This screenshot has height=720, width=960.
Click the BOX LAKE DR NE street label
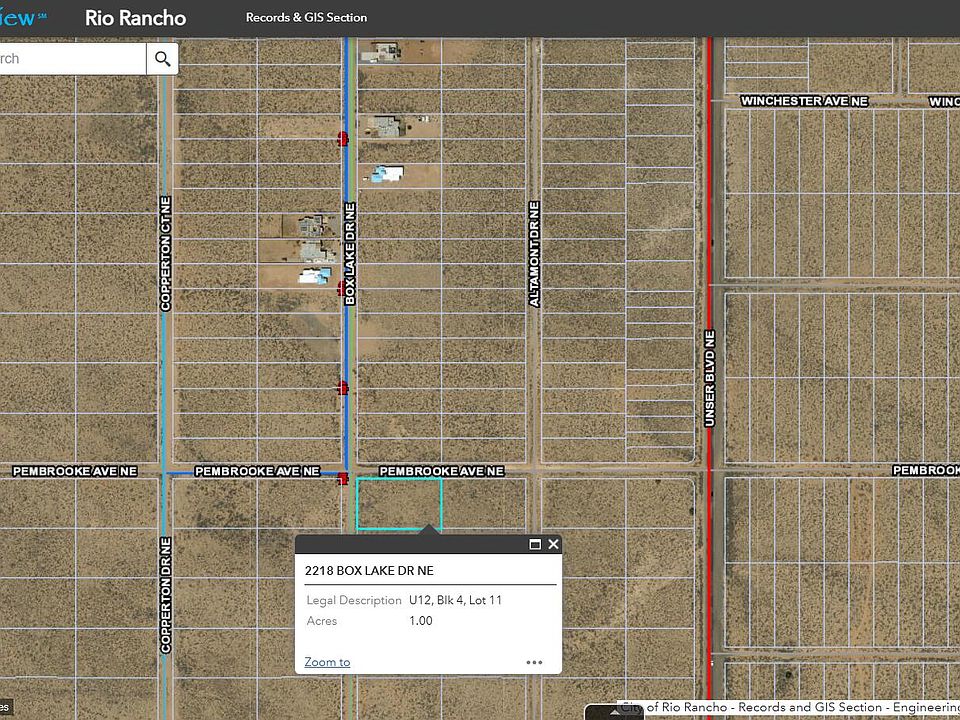click(x=350, y=254)
